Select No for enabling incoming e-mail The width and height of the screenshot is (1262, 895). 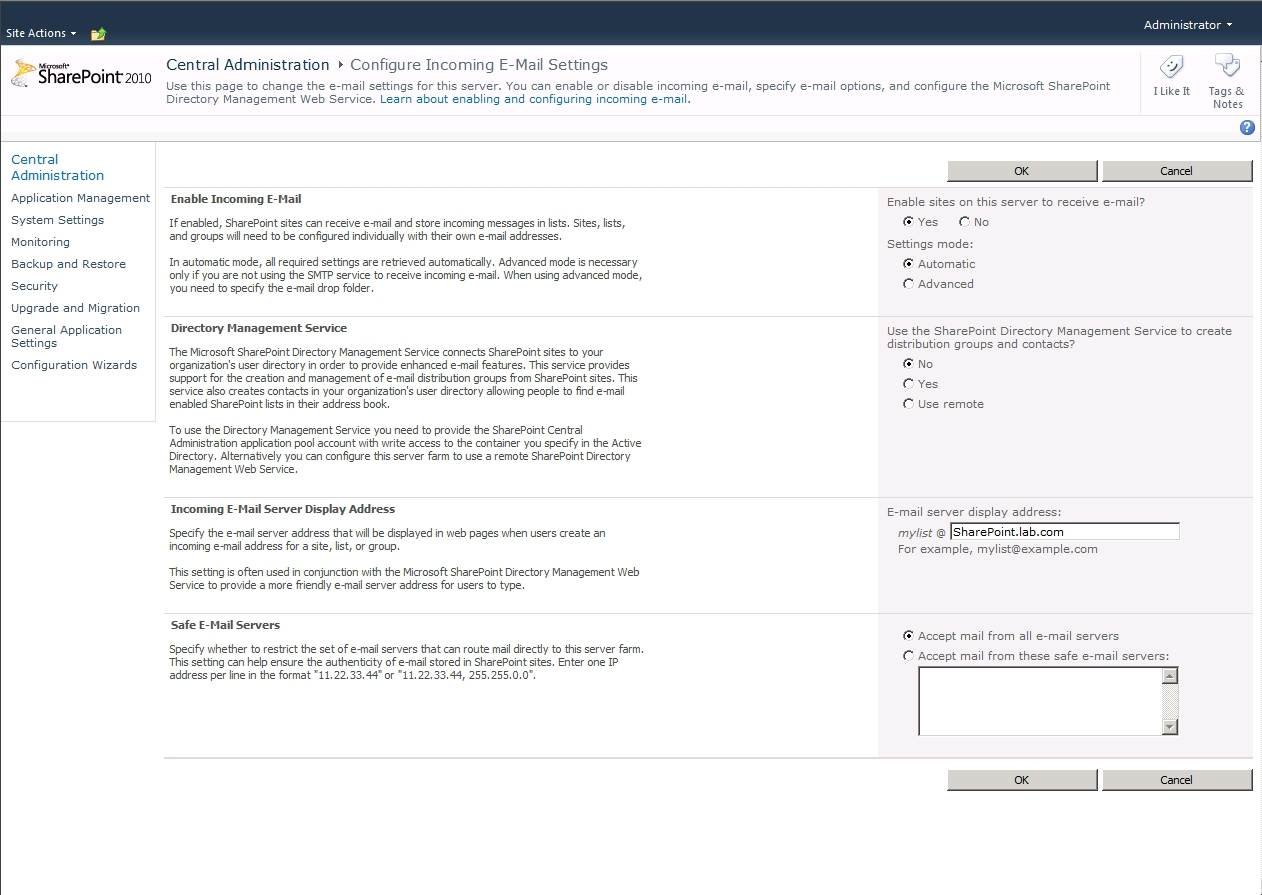tap(965, 222)
